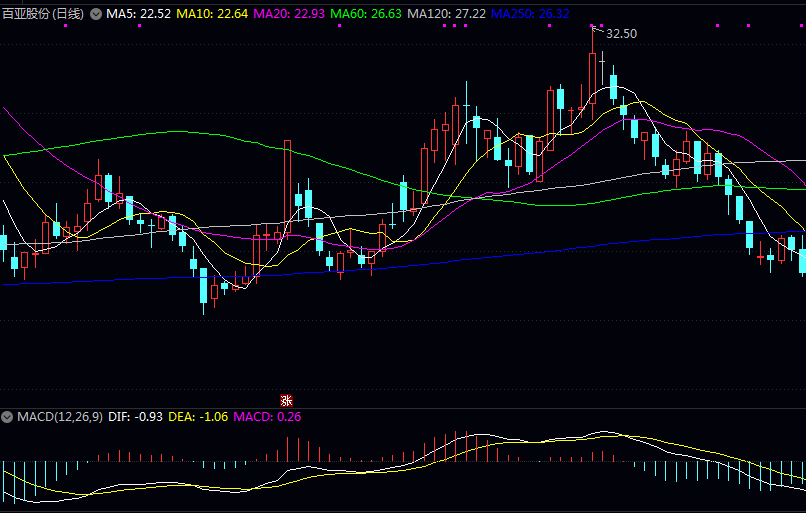This screenshot has width=806, height=513.
Task: Click the 32.50 high price label
Action: tap(621, 34)
